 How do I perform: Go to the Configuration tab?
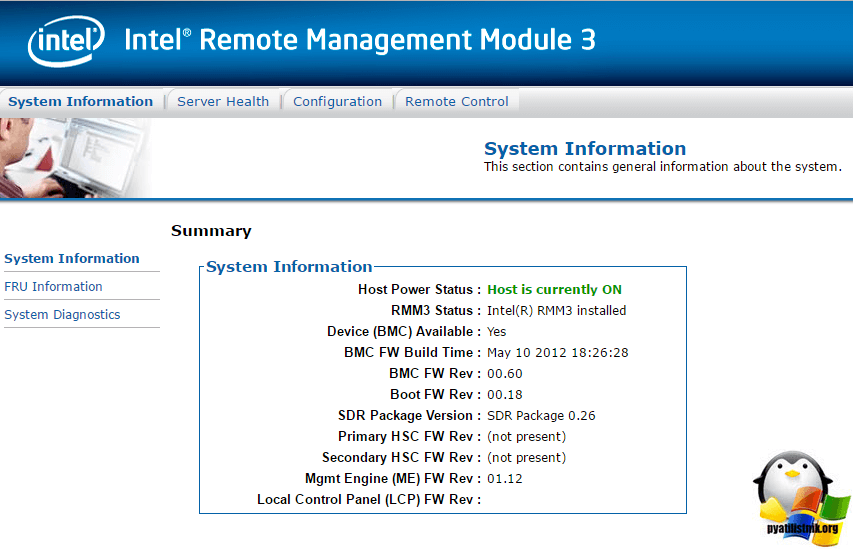click(x=337, y=101)
